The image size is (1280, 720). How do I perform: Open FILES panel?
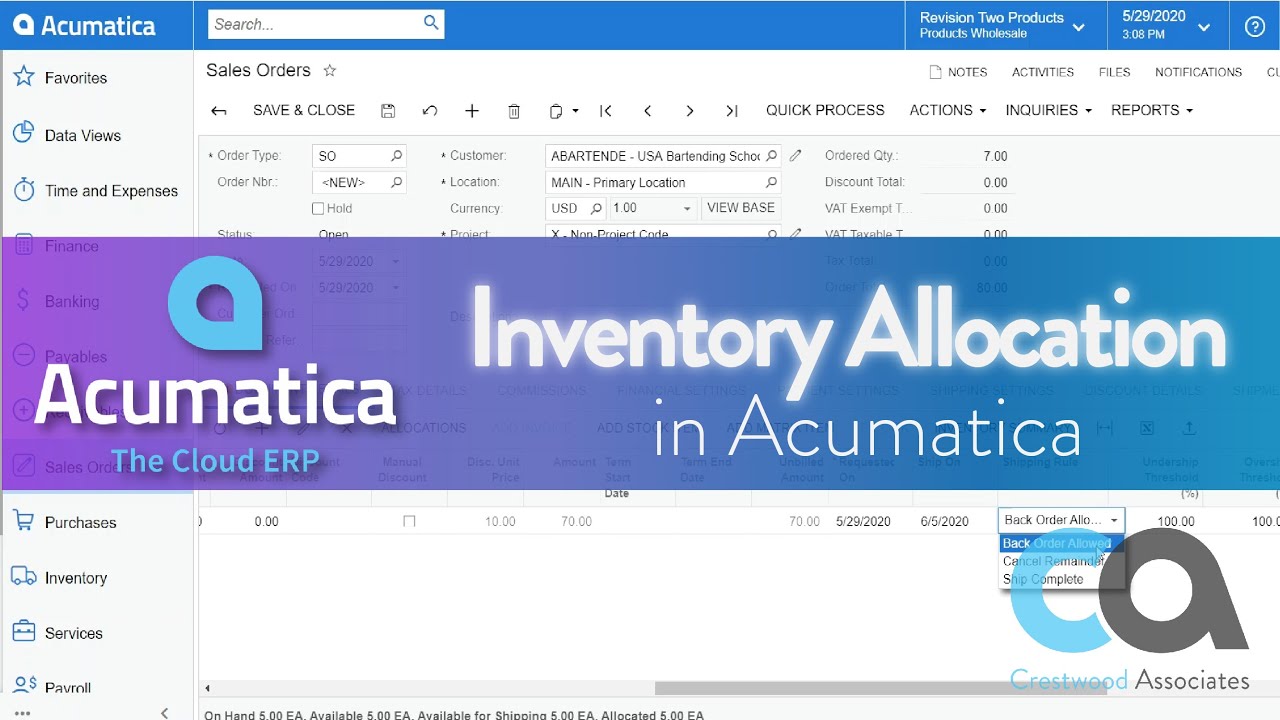pos(1114,72)
